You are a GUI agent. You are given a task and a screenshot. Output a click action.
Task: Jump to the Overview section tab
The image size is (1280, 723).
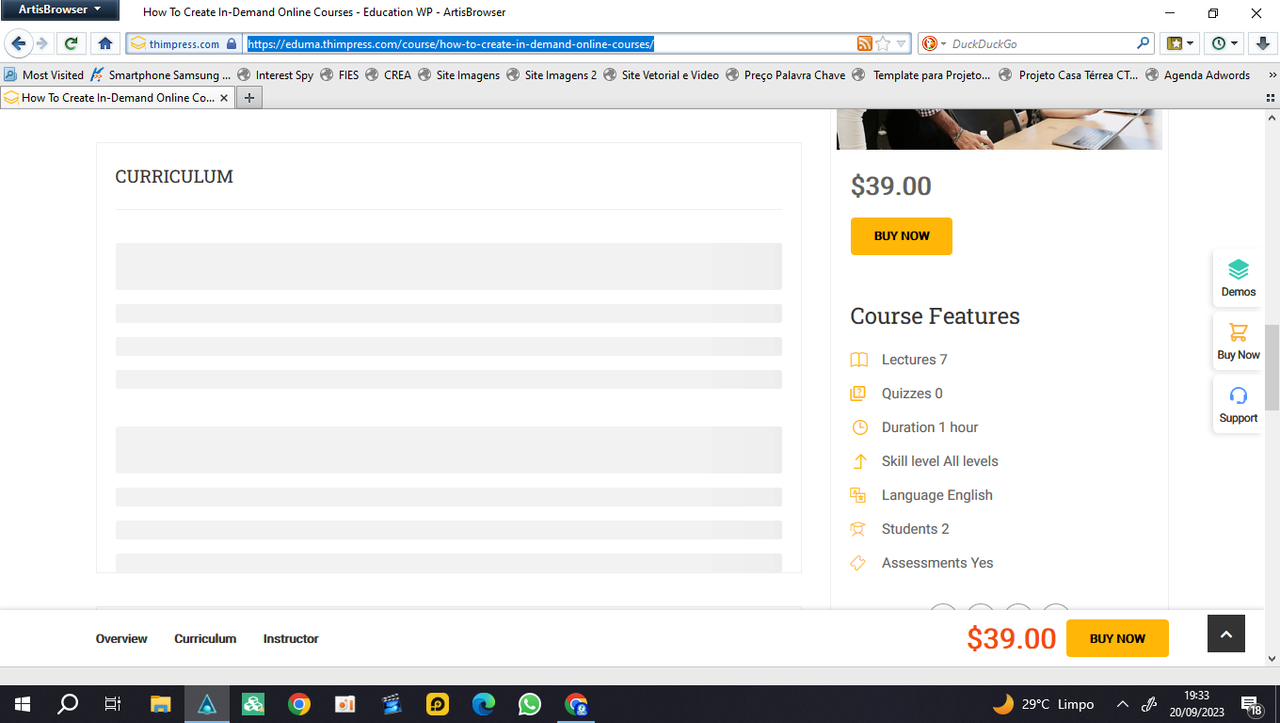(x=121, y=639)
